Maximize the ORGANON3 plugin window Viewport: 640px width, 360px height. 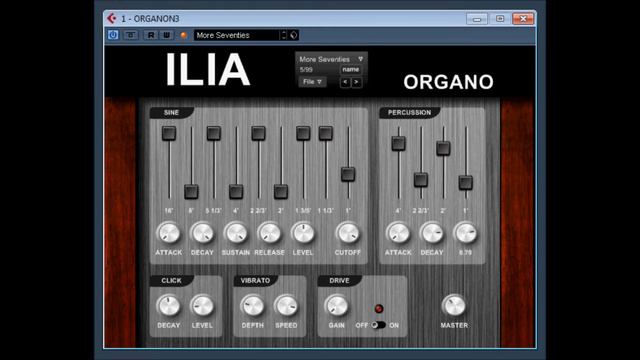click(500, 19)
